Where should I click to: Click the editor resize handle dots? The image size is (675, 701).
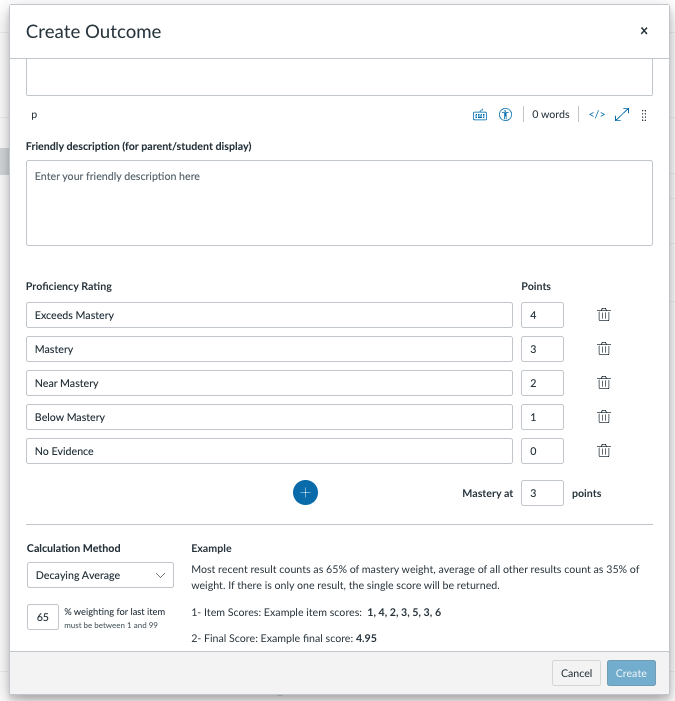[644, 115]
